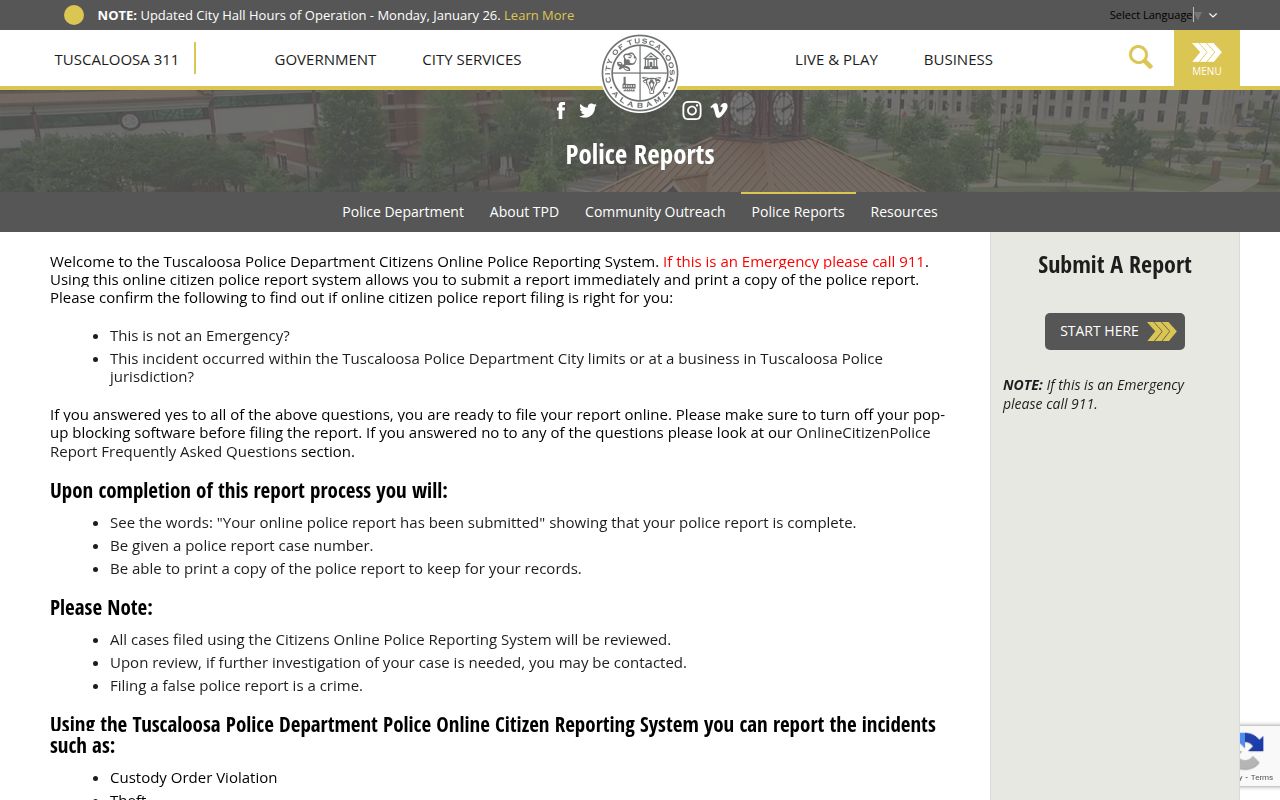This screenshot has width=1280, height=800.
Task: Open the Business menu
Action: (x=958, y=59)
